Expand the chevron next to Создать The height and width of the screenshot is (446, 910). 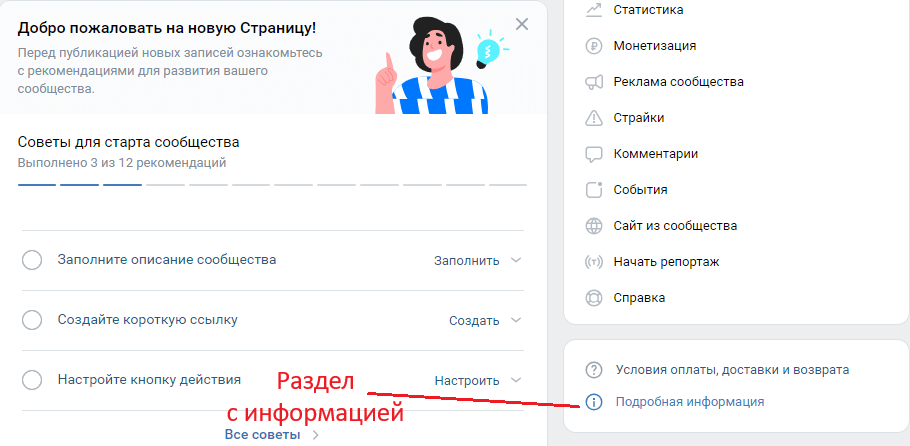pos(516,321)
